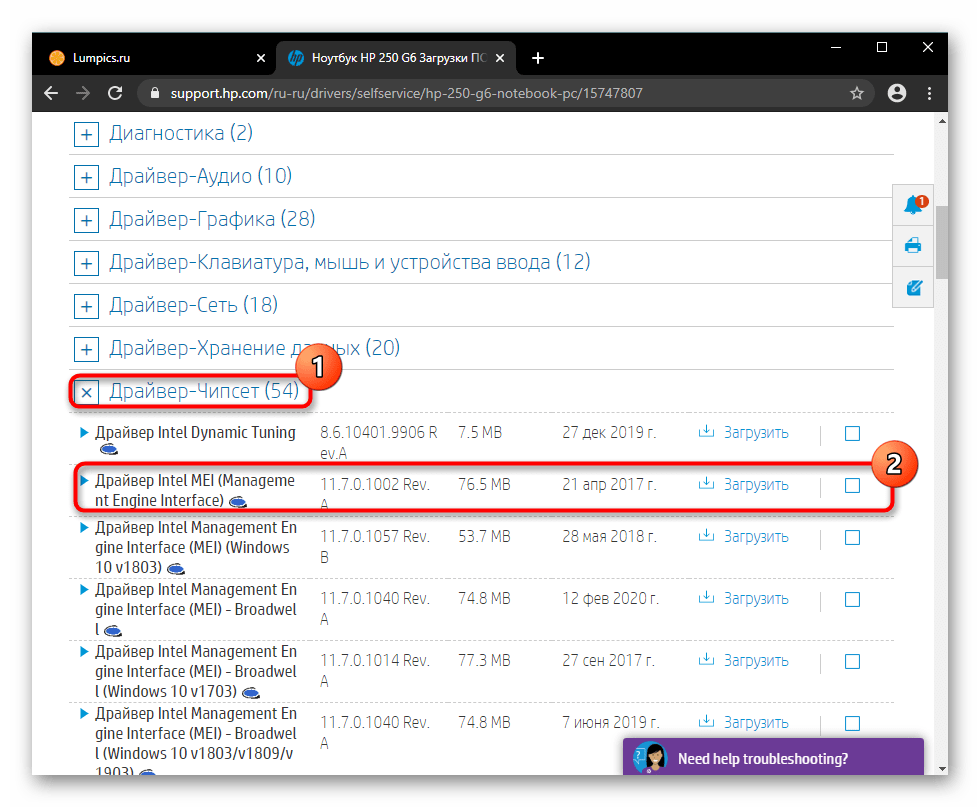View site security lock info
980x807 pixels.
(x=155, y=93)
